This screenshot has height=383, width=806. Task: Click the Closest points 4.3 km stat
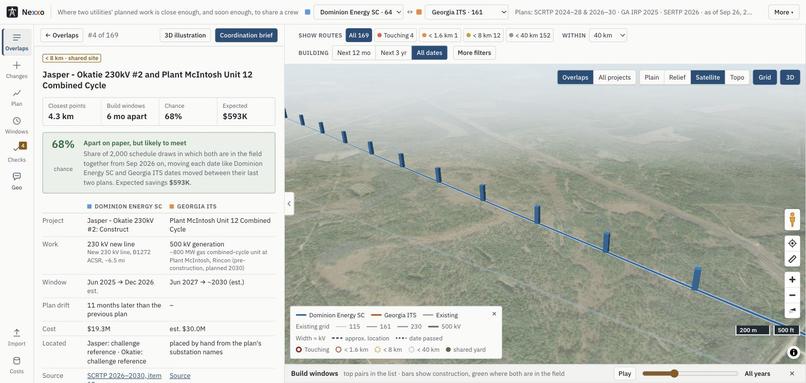click(x=71, y=112)
